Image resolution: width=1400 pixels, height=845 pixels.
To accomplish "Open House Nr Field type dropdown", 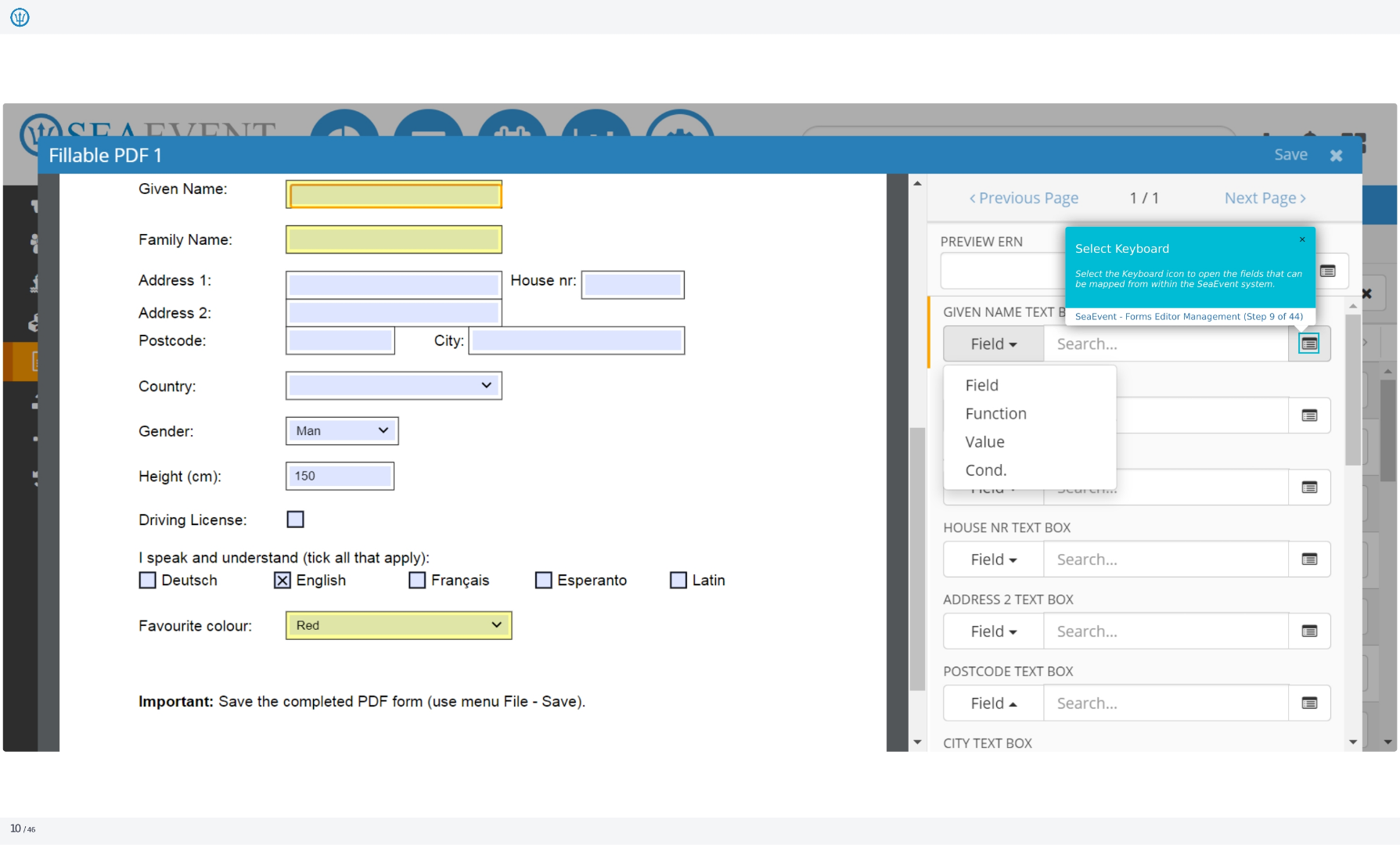I will point(994,559).
